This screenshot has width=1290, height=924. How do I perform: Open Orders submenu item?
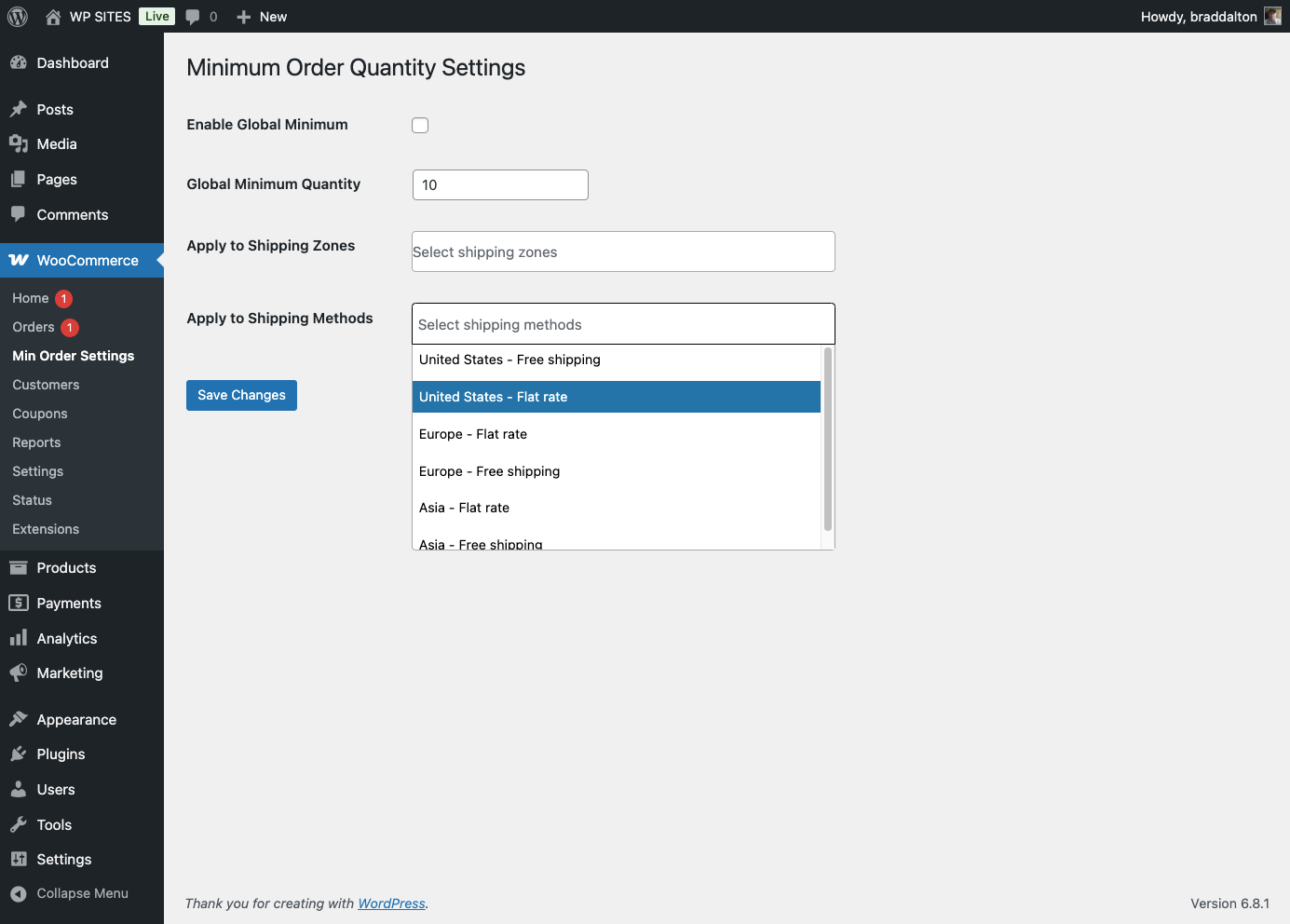coord(34,327)
